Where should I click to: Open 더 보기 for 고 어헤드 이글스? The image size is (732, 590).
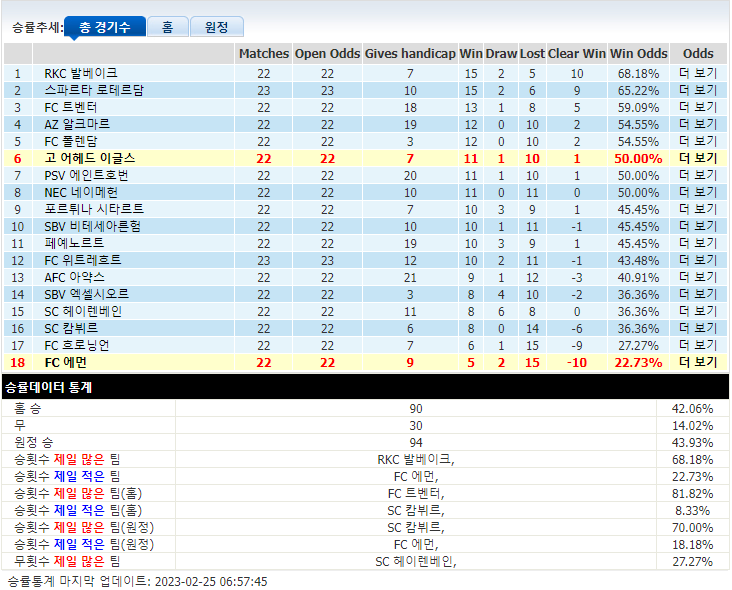[x=698, y=158]
